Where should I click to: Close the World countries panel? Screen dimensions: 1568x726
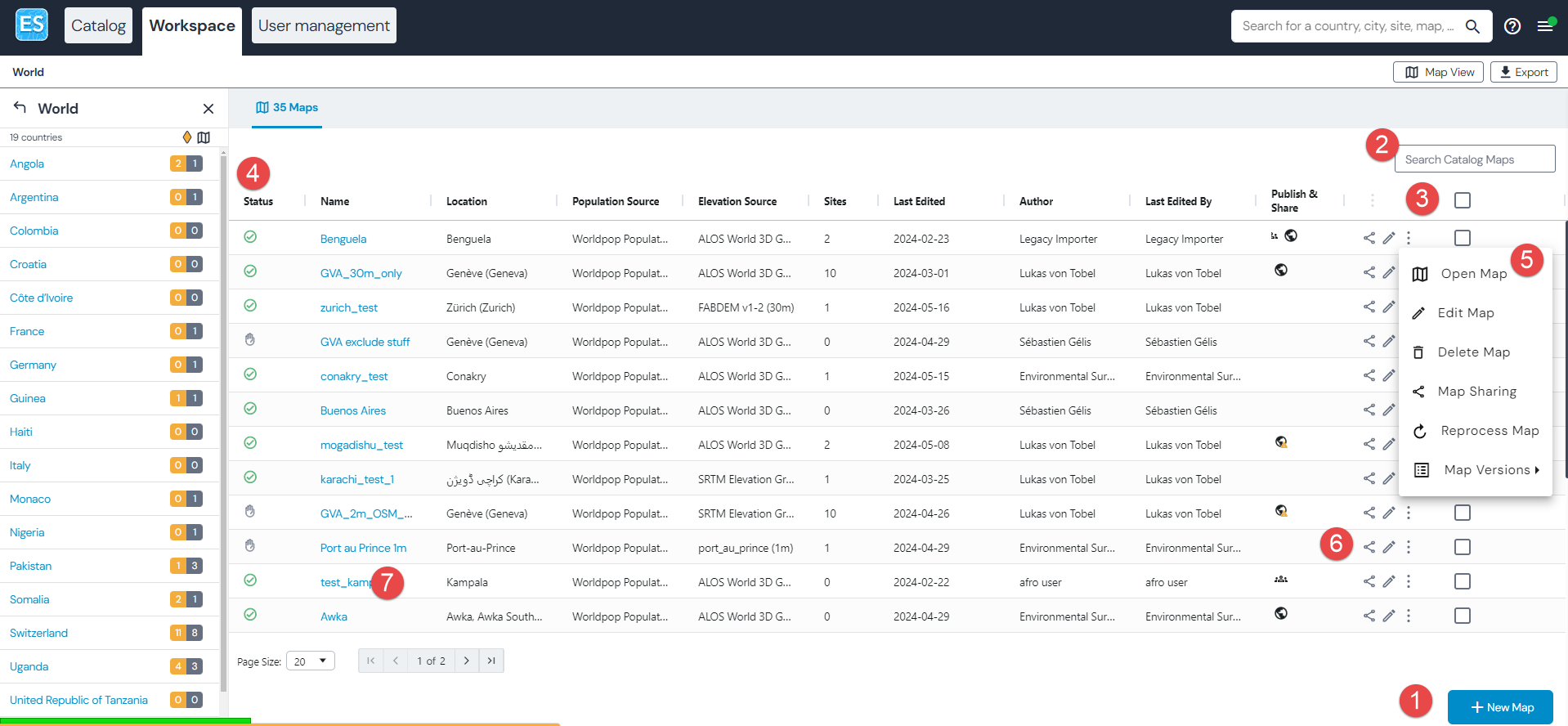click(208, 109)
